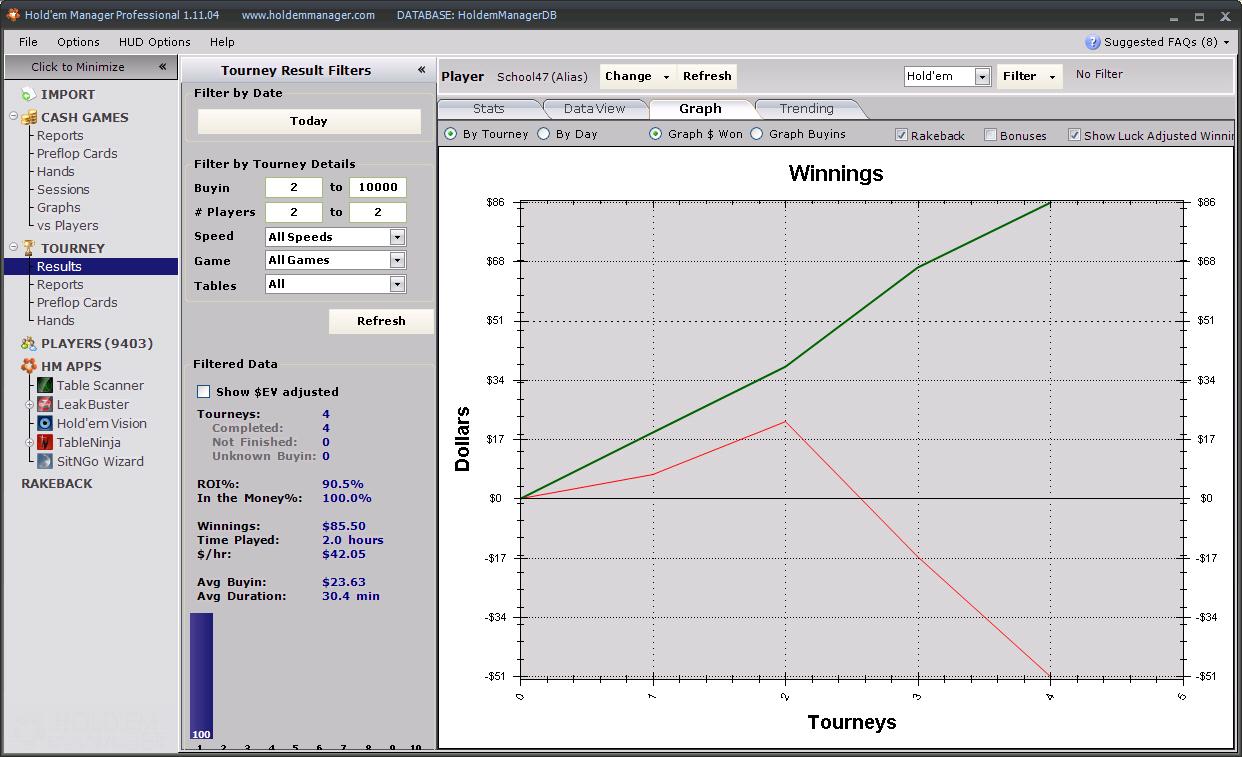Switch to the Data View tab
Image resolution: width=1242 pixels, height=757 pixels.
[594, 108]
